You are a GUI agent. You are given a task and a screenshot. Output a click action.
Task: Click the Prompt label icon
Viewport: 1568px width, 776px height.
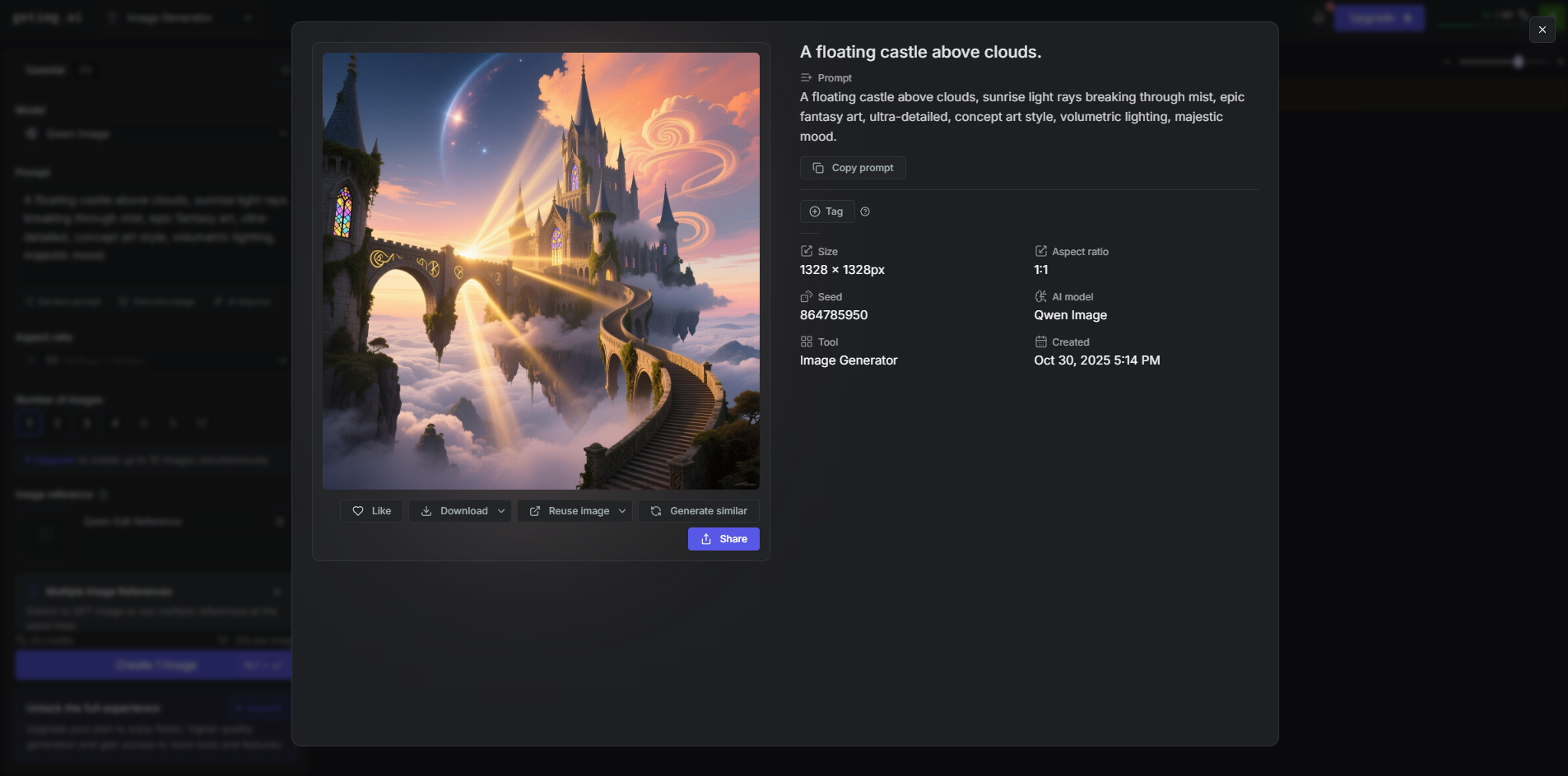tap(807, 77)
